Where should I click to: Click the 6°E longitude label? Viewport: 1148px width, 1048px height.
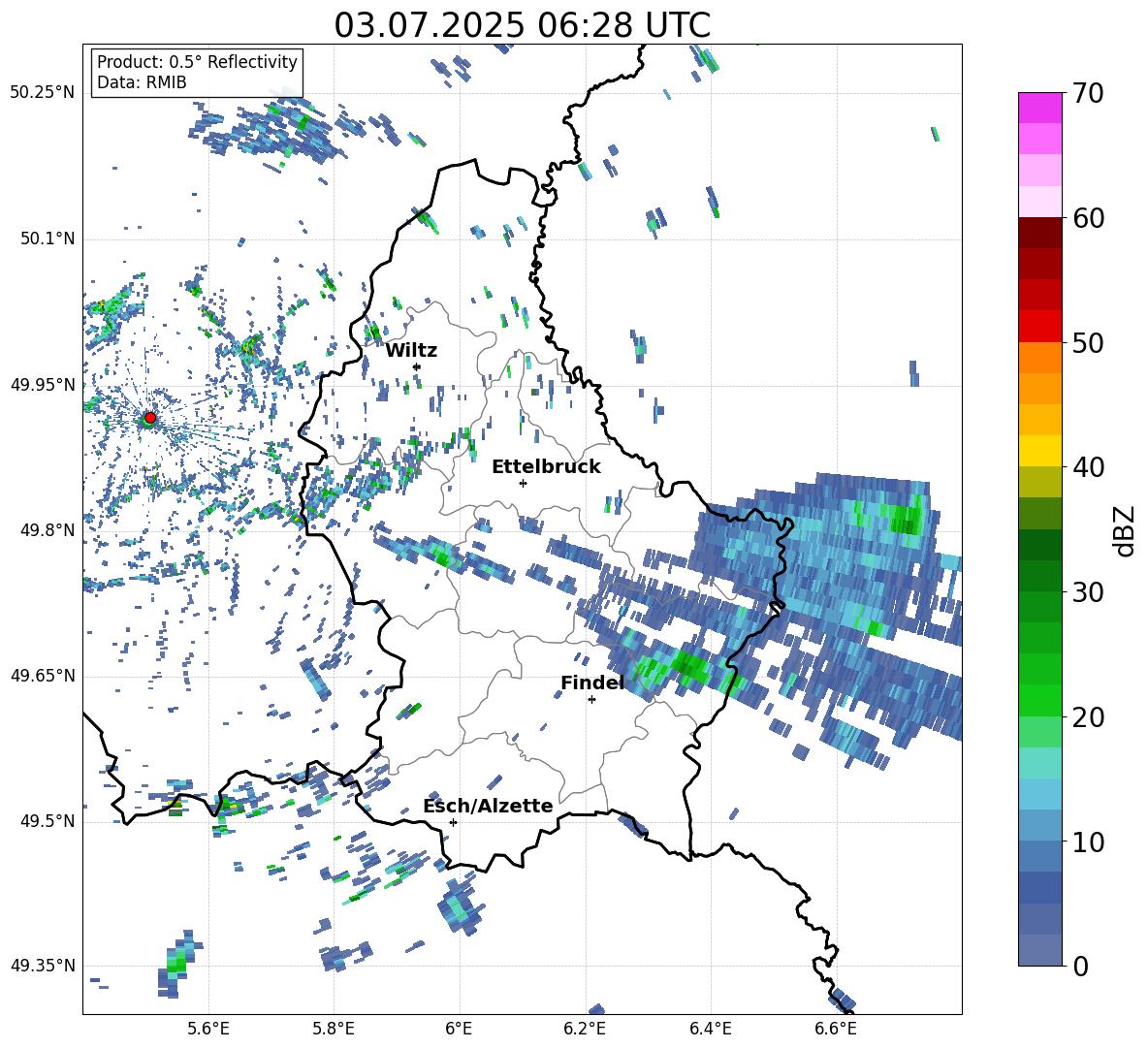point(459,1029)
